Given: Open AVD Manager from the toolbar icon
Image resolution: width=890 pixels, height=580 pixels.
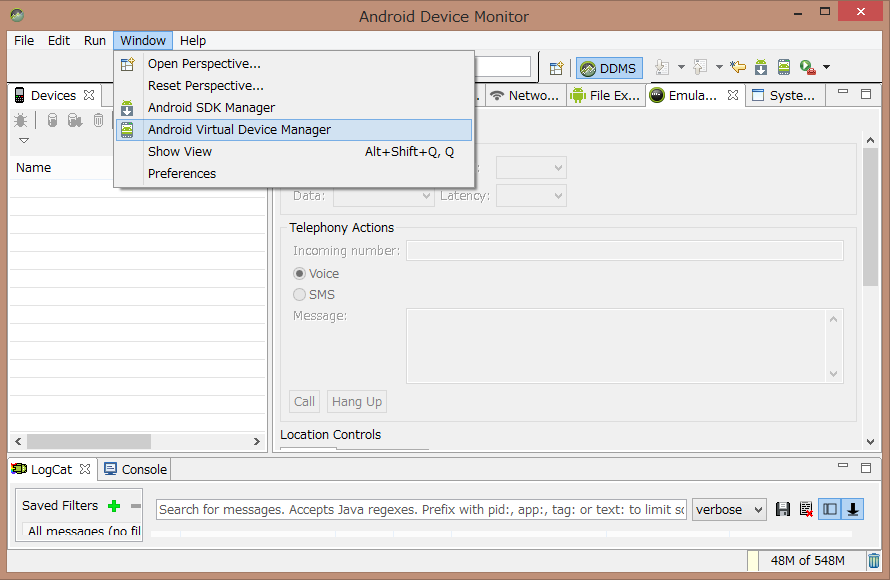Looking at the screenshot, I should coord(784,67).
